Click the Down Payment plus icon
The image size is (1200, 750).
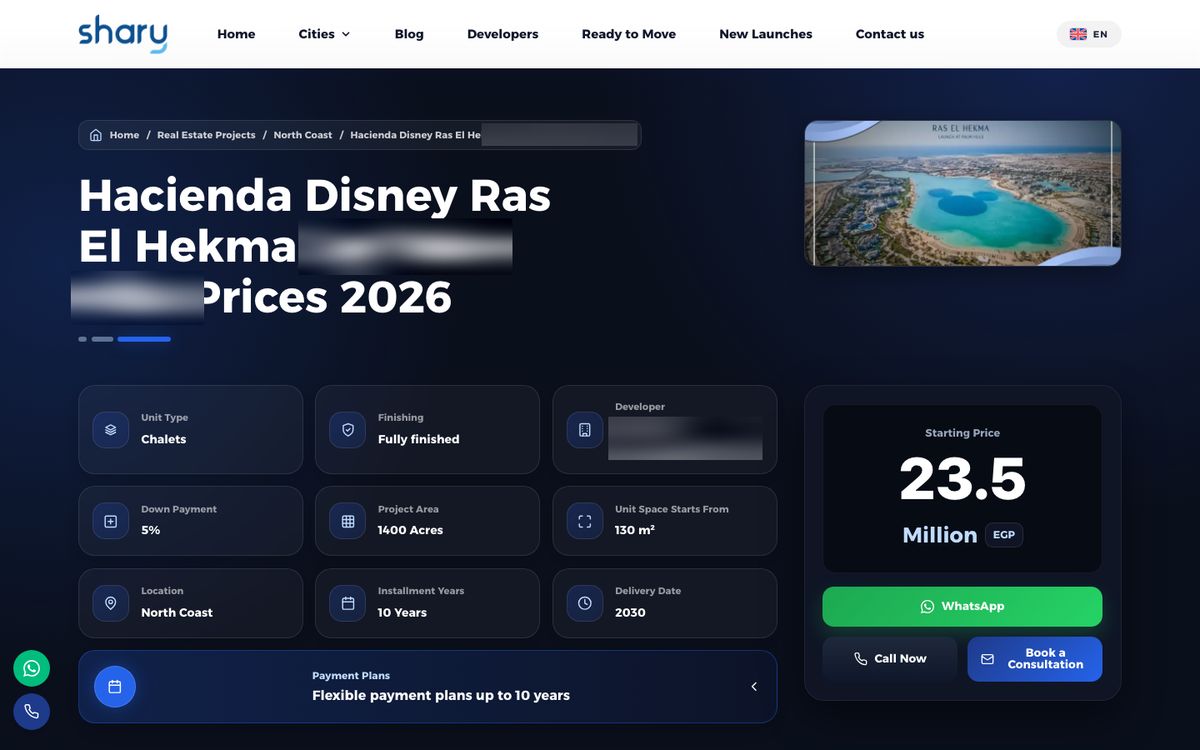point(111,521)
